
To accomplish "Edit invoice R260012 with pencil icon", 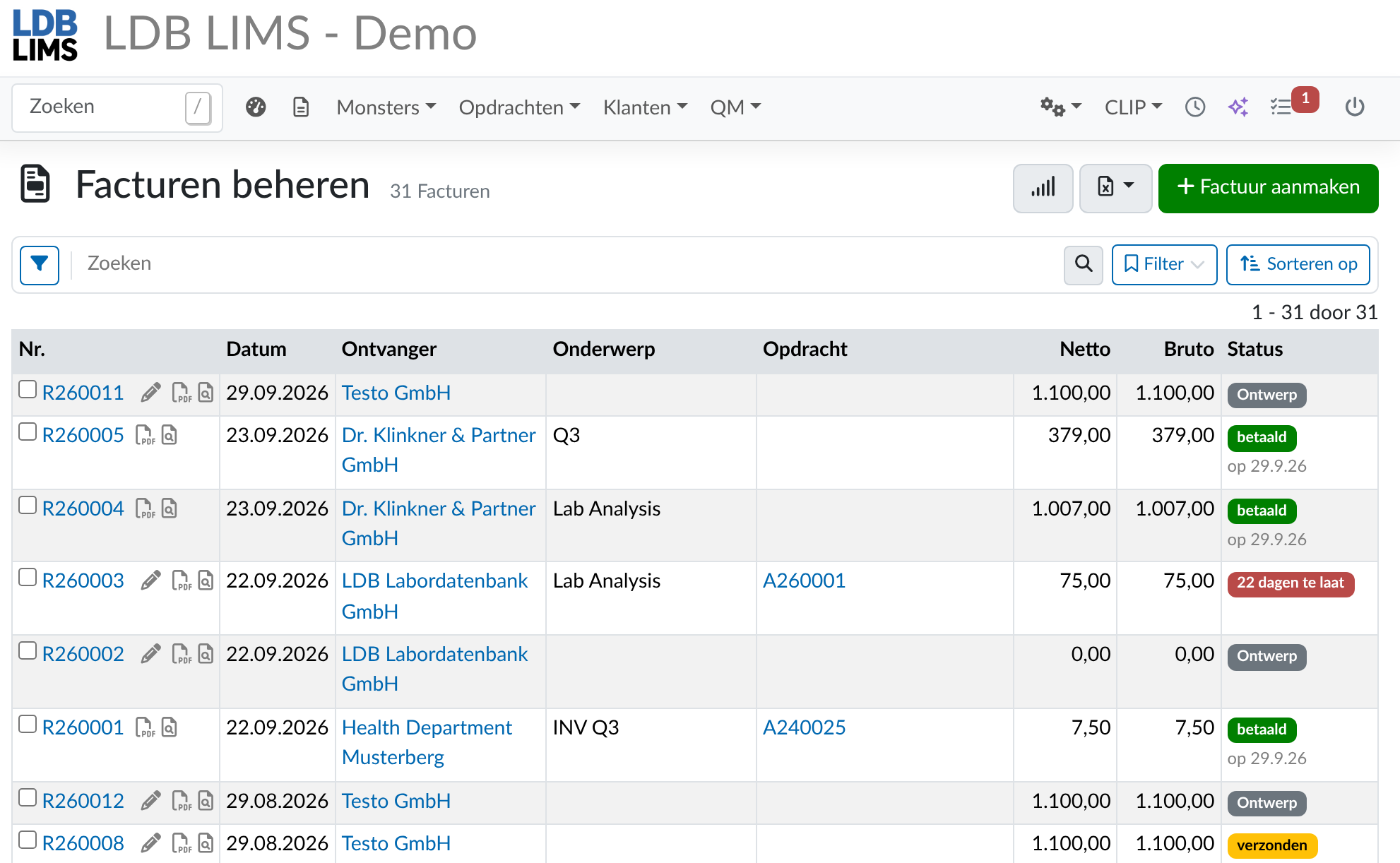I will pyautogui.click(x=150, y=801).
